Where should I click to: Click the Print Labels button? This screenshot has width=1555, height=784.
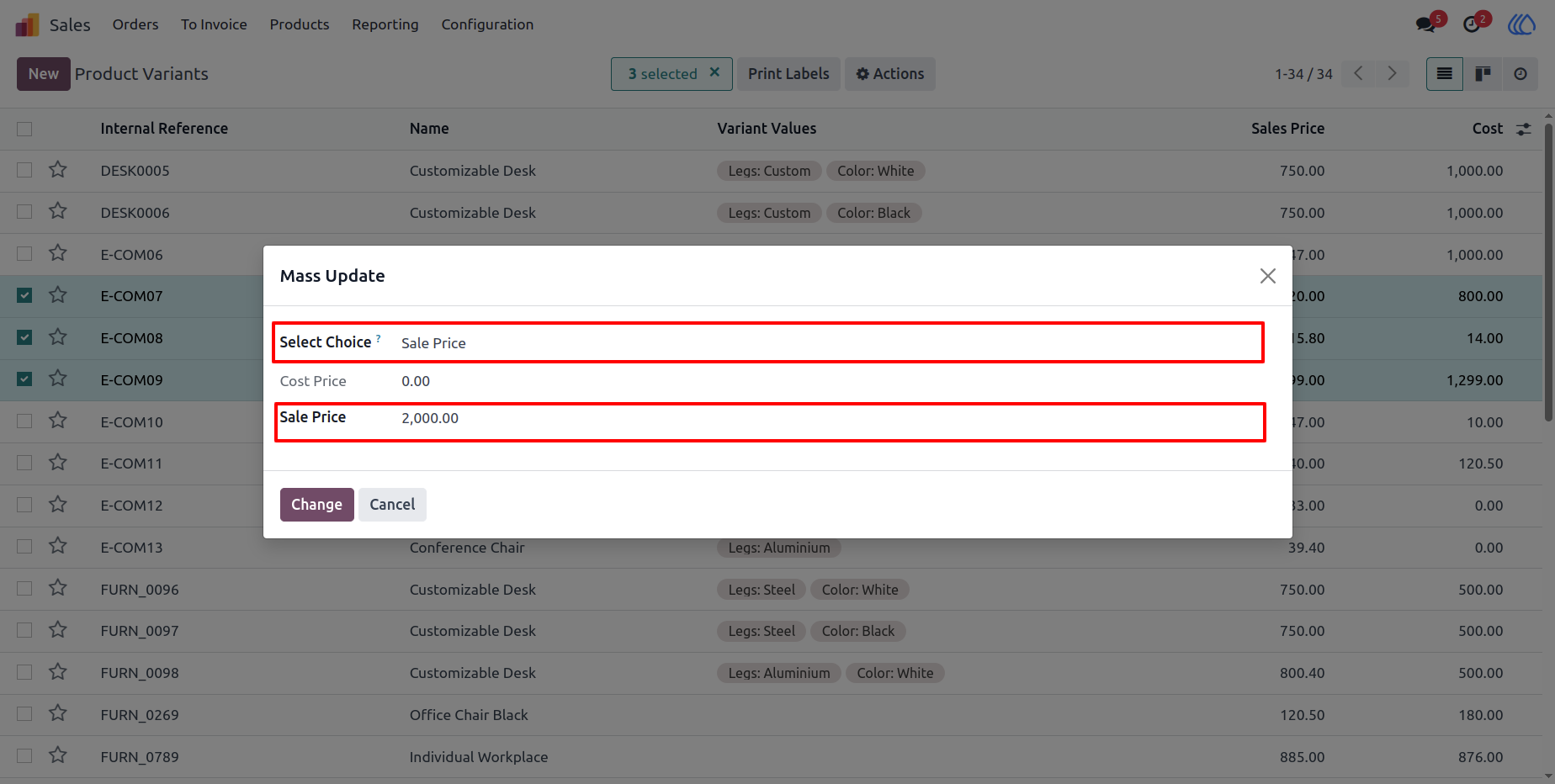click(788, 74)
